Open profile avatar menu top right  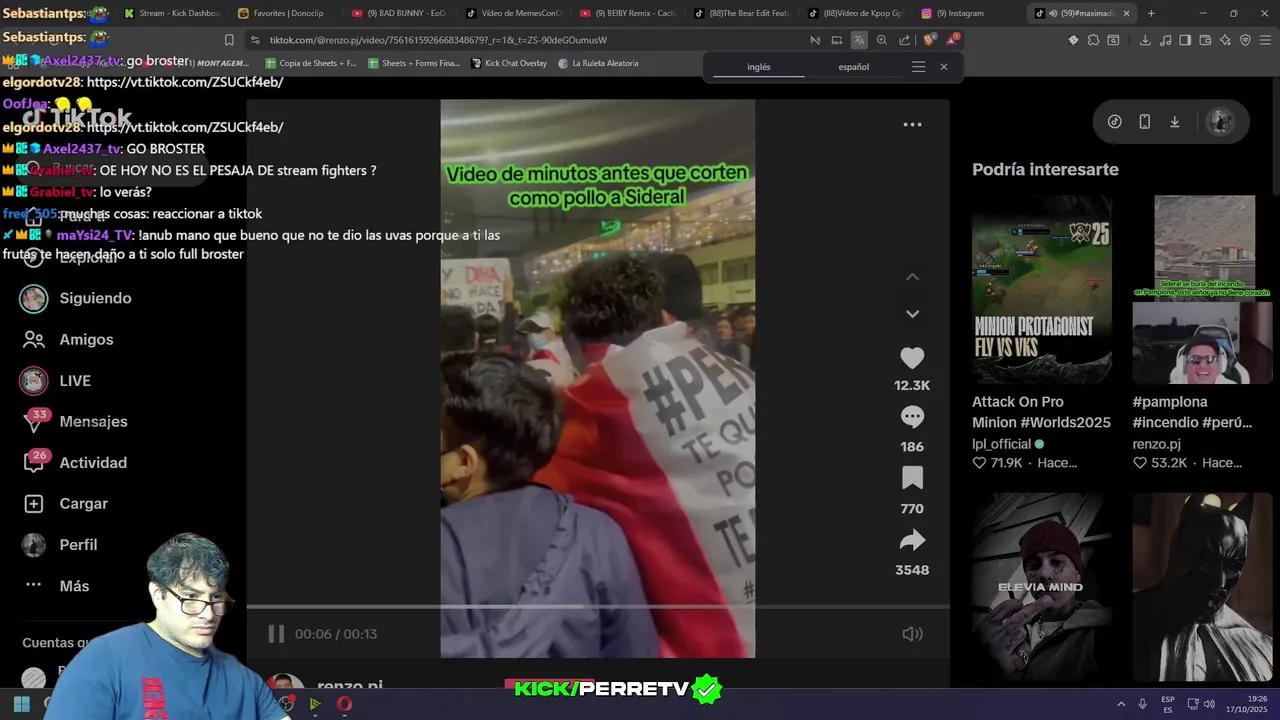pos(1220,121)
